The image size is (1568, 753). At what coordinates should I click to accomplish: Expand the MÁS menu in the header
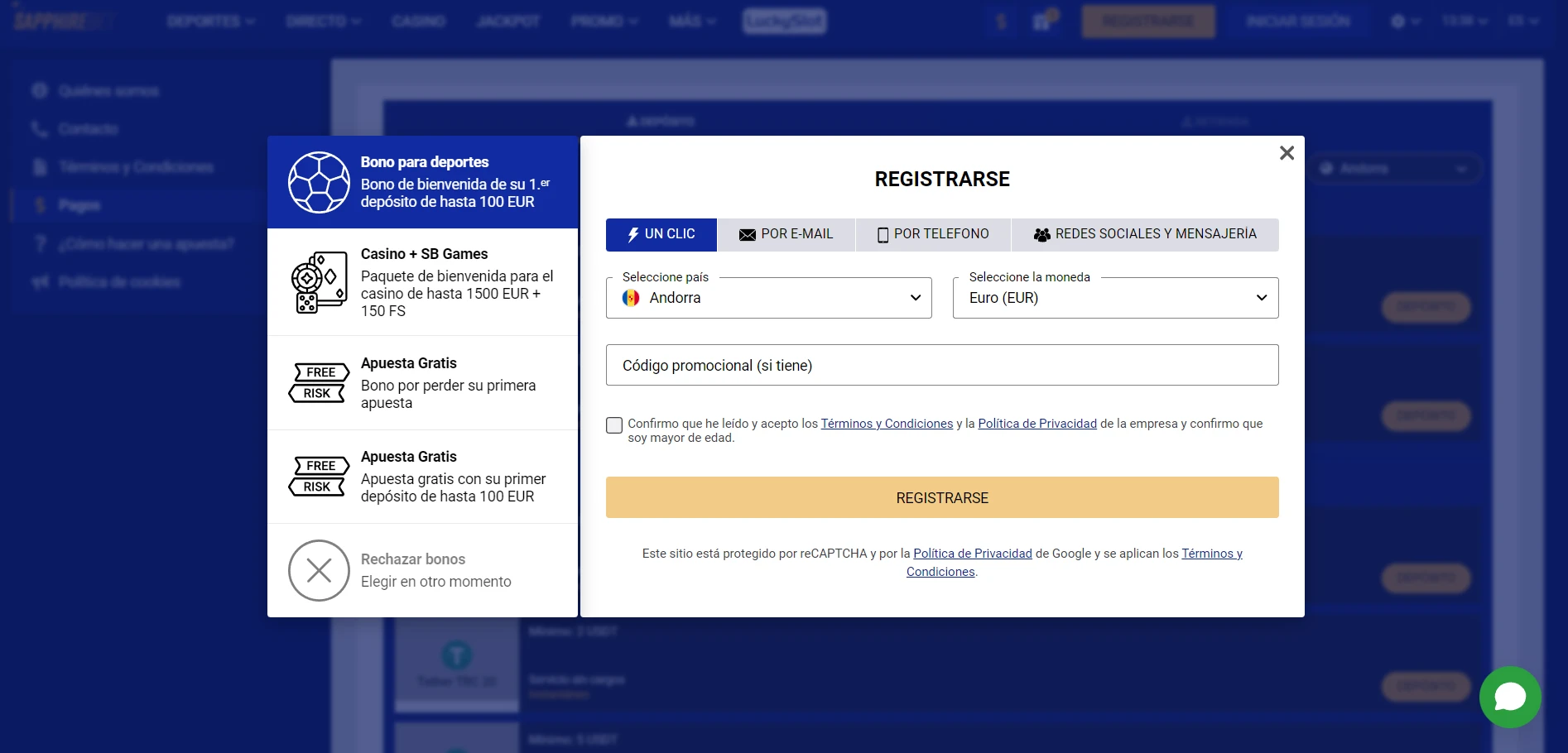coord(693,22)
